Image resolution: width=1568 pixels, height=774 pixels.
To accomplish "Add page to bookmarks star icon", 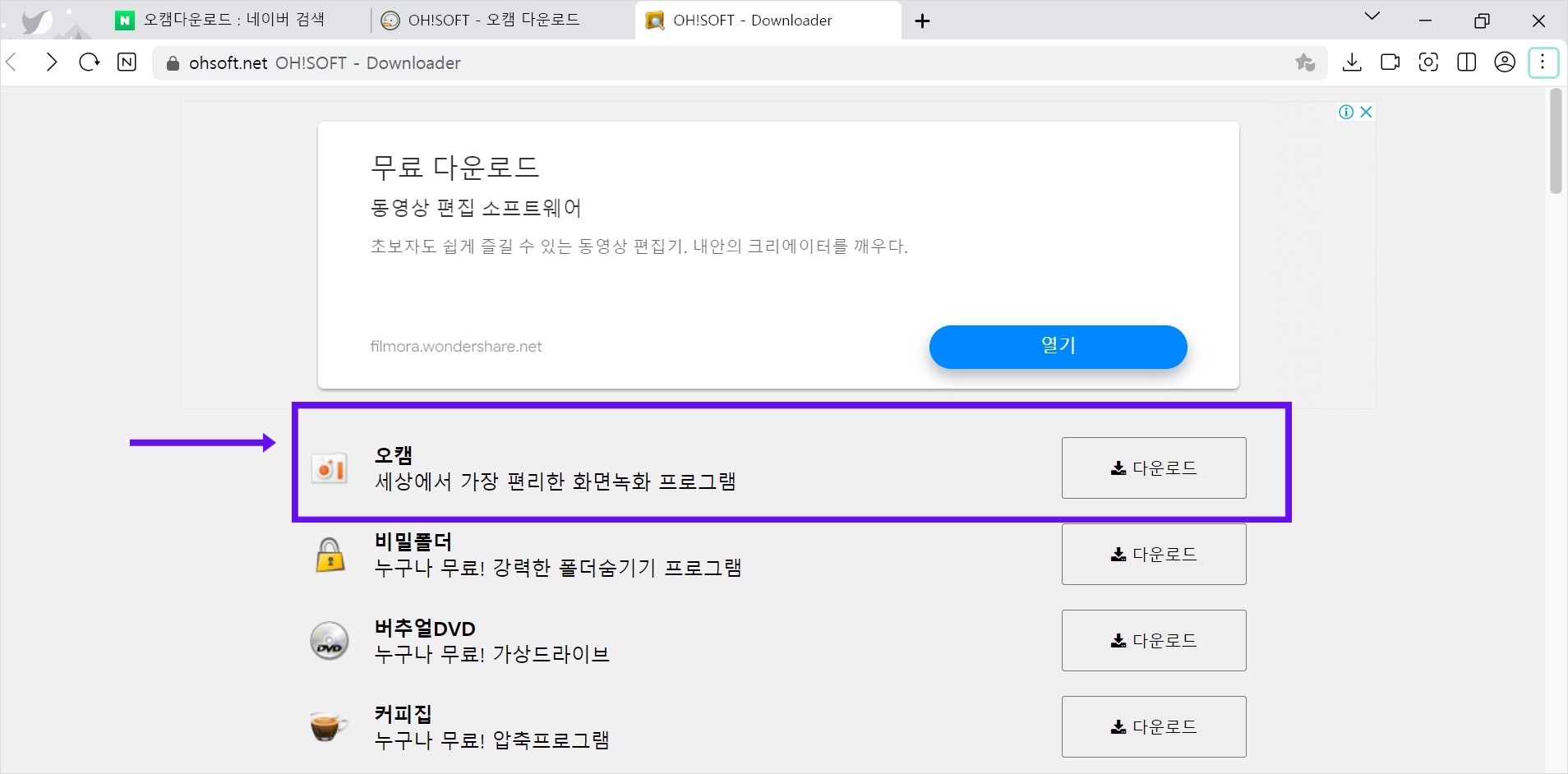I will [x=1305, y=62].
